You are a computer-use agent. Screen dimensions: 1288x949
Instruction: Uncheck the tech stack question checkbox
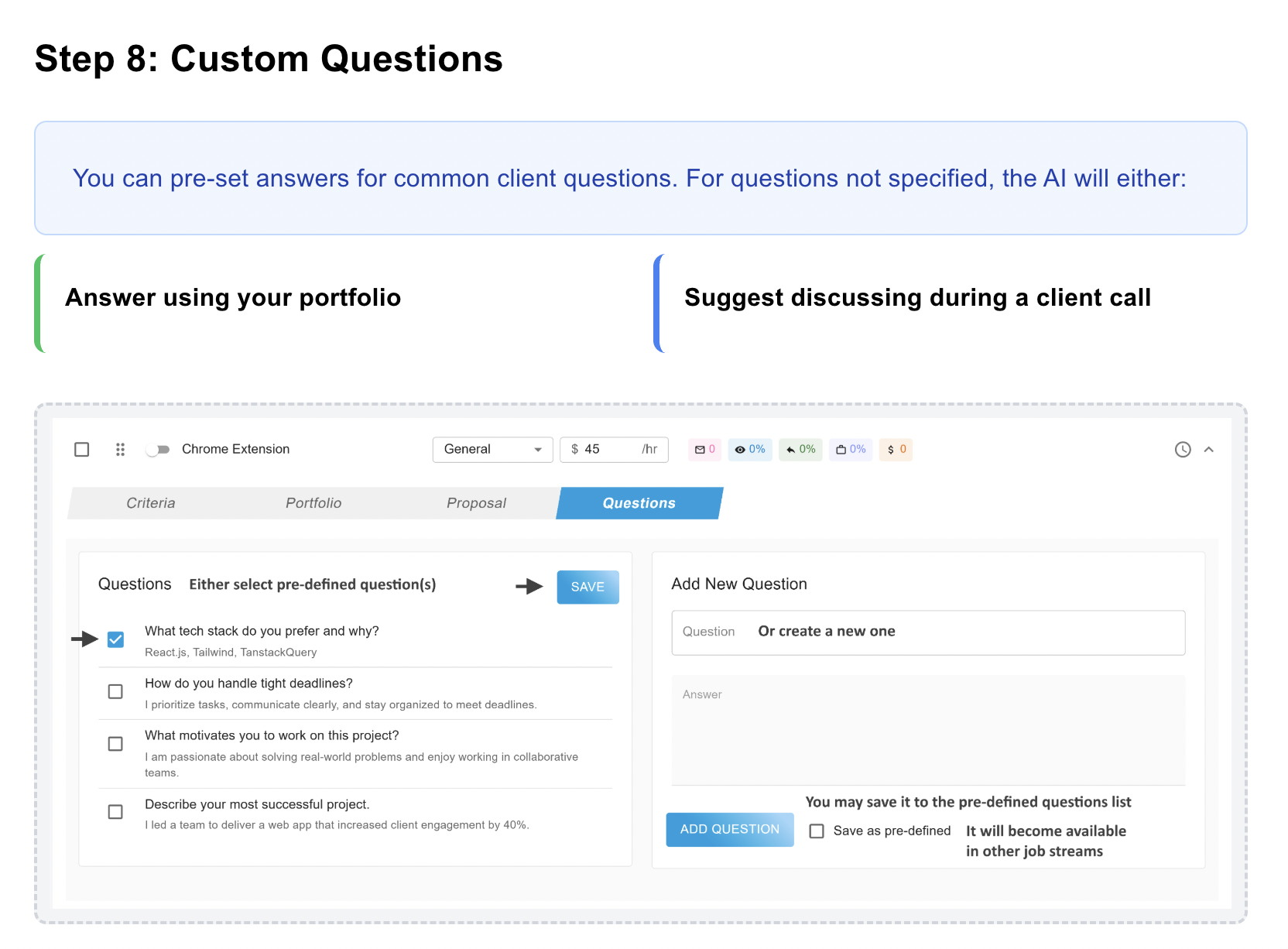(x=115, y=639)
